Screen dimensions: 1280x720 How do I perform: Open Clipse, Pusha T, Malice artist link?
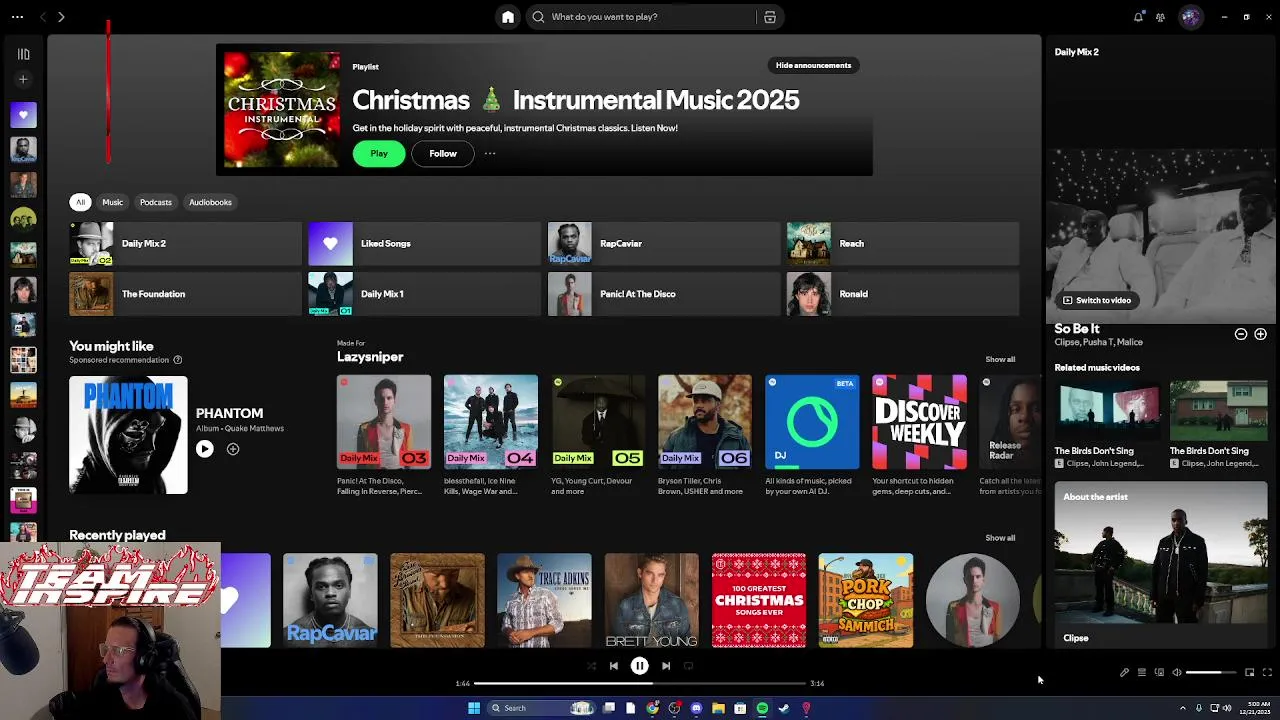[1098, 342]
